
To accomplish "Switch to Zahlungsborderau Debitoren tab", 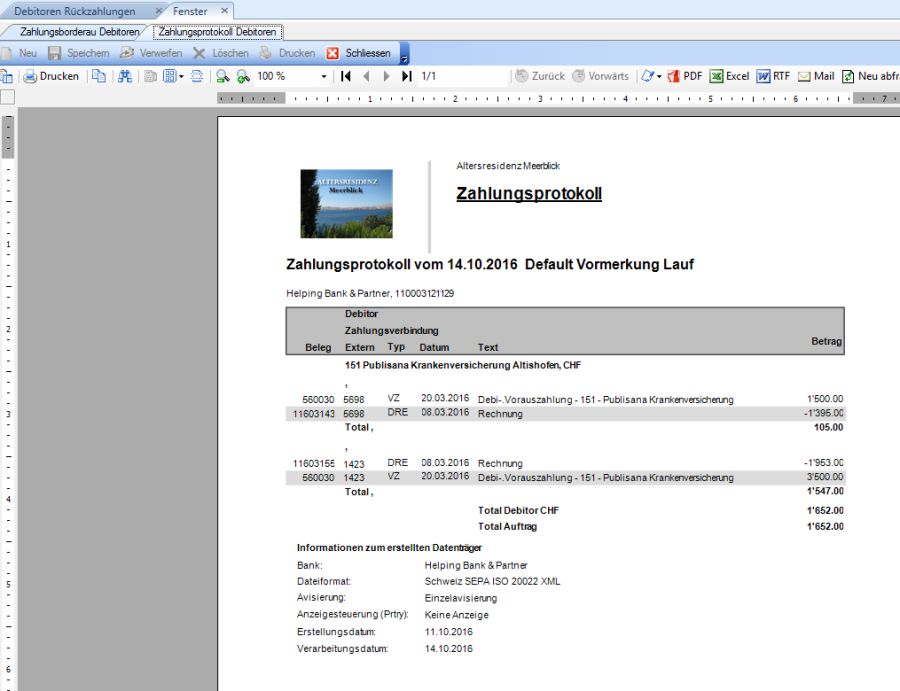I will pyautogui.click(x=79, y=32).
